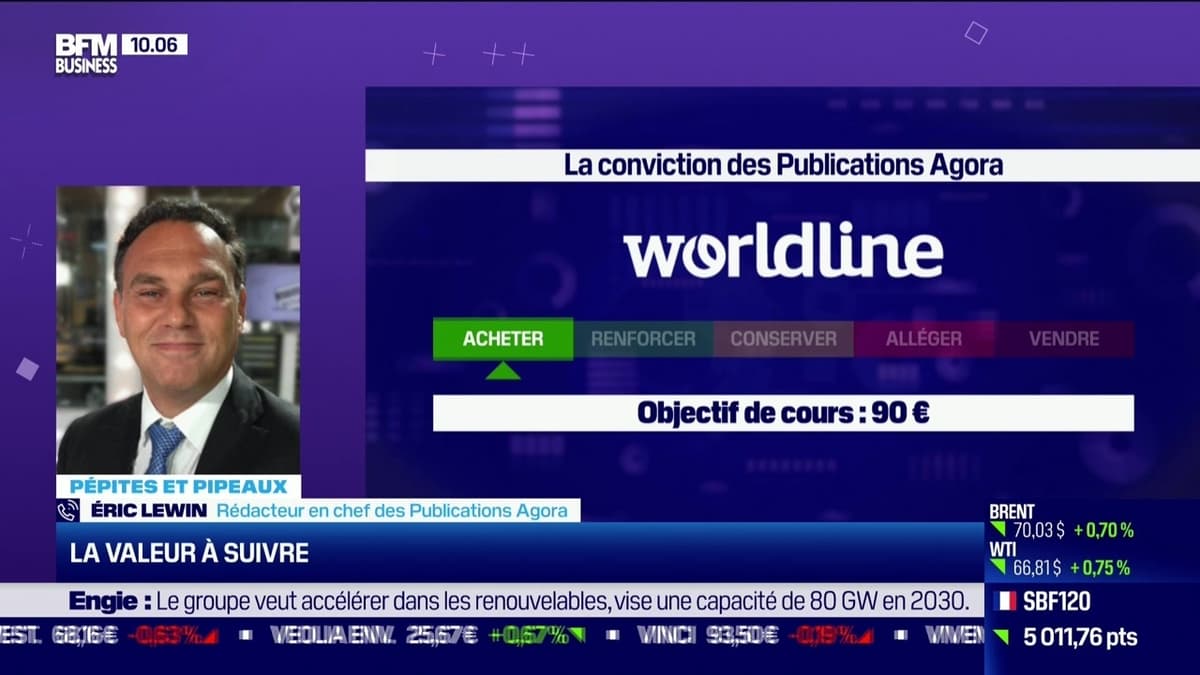1200x675 pixels.
Task: Click the presenter video thumbnail
Action: coord(178,330)
